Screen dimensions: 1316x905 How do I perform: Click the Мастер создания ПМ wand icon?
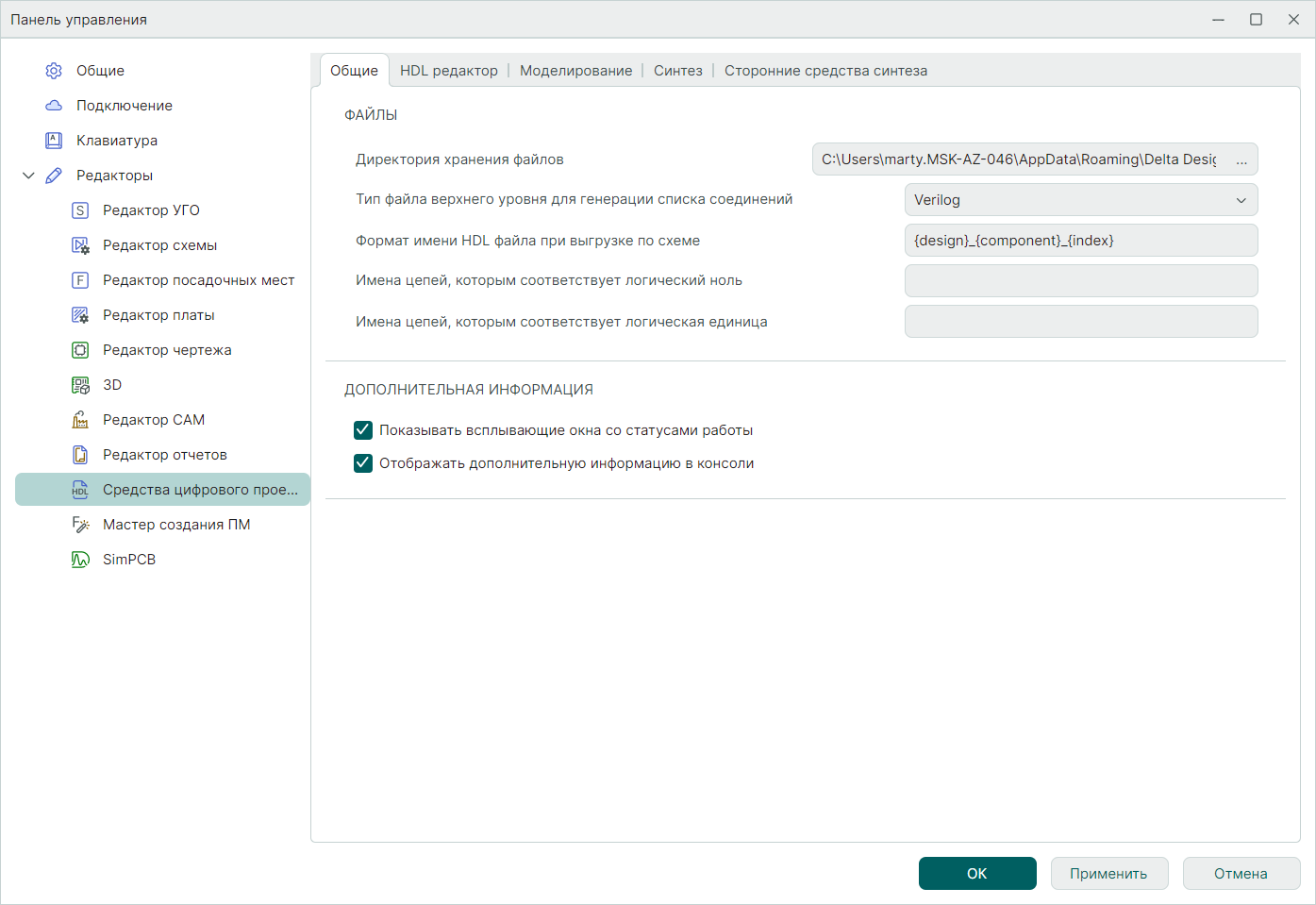pyautogui.click(x=80, y=525)
